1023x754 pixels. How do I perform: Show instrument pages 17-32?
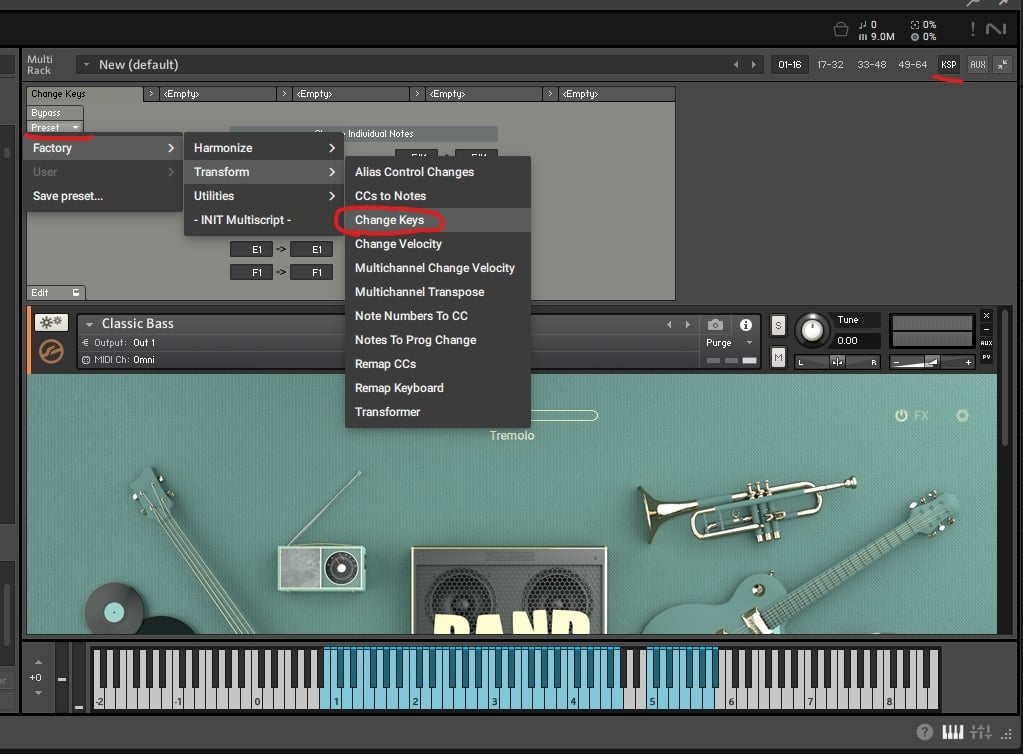coord(830,65)
